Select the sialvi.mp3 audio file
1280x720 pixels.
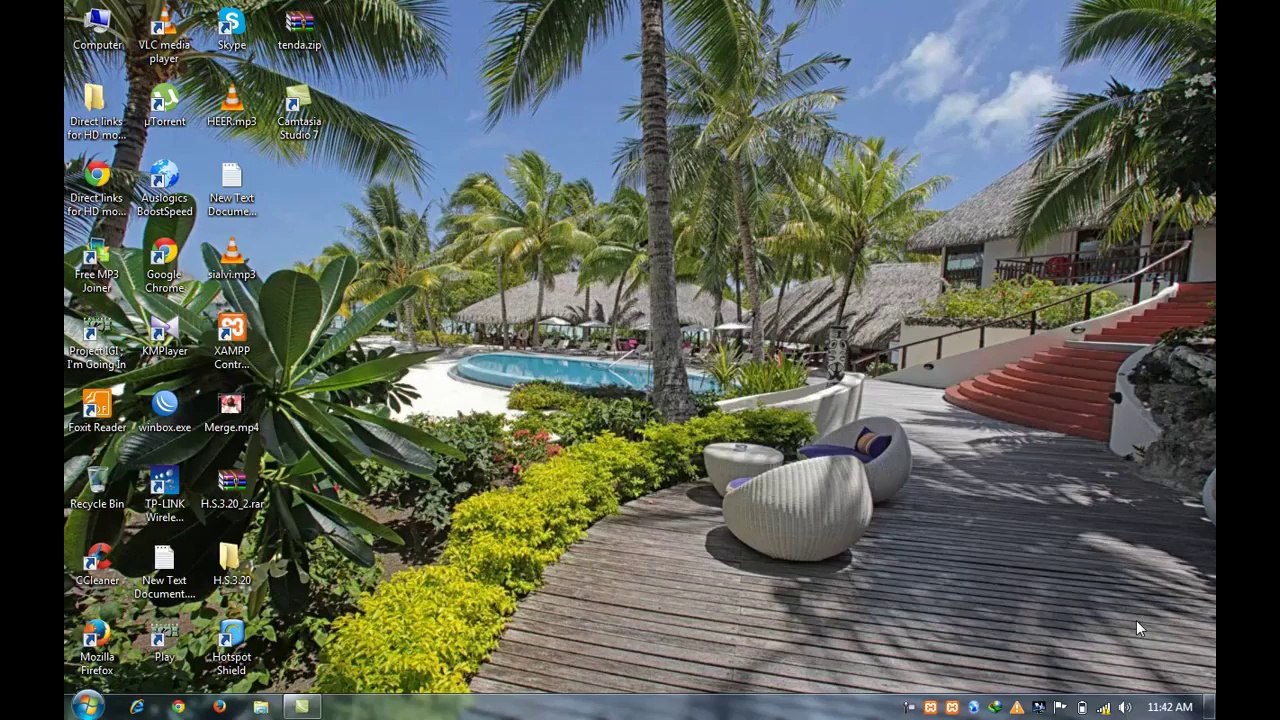231,259
